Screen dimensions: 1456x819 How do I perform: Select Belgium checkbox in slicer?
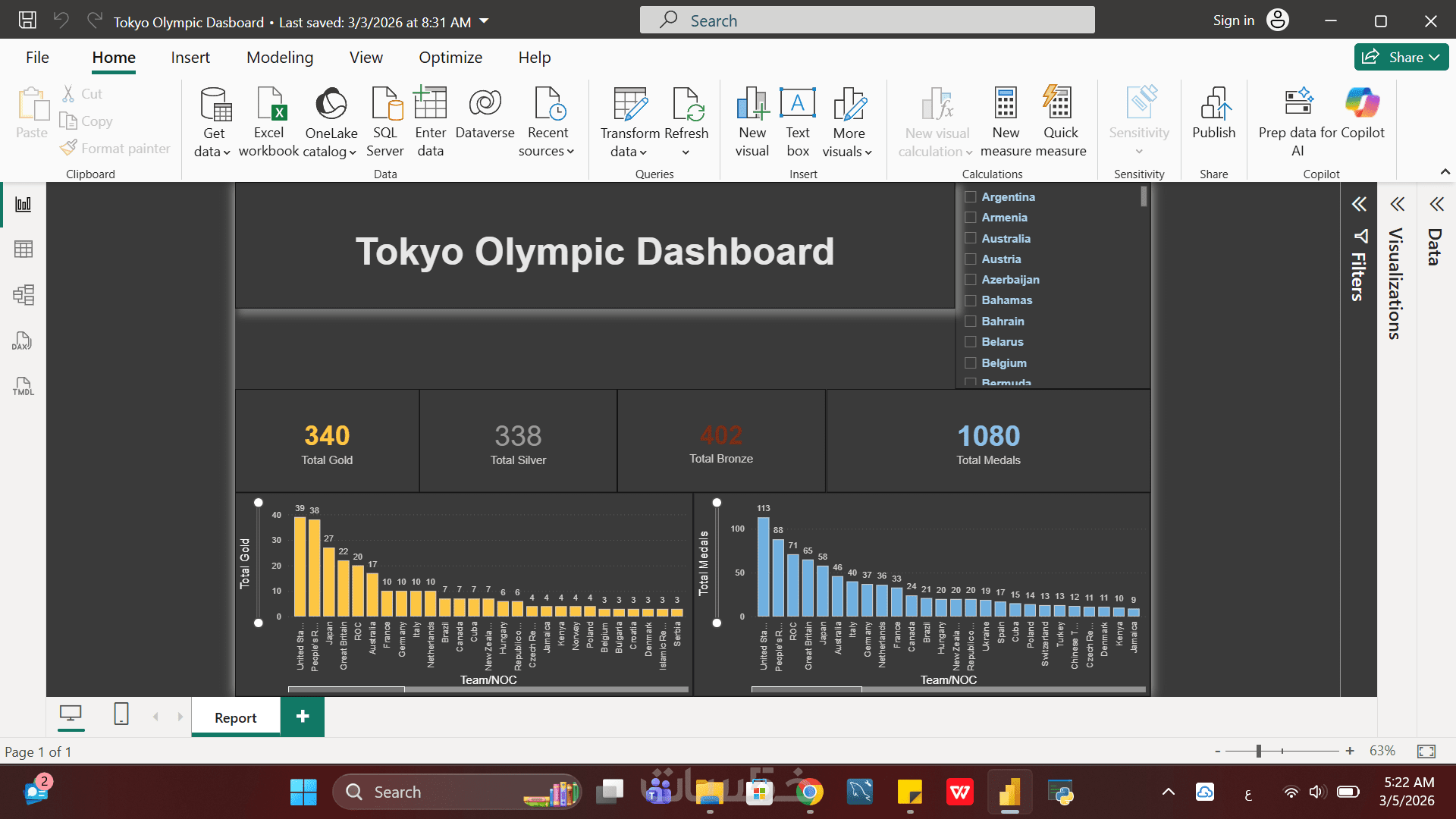point(970,363)
